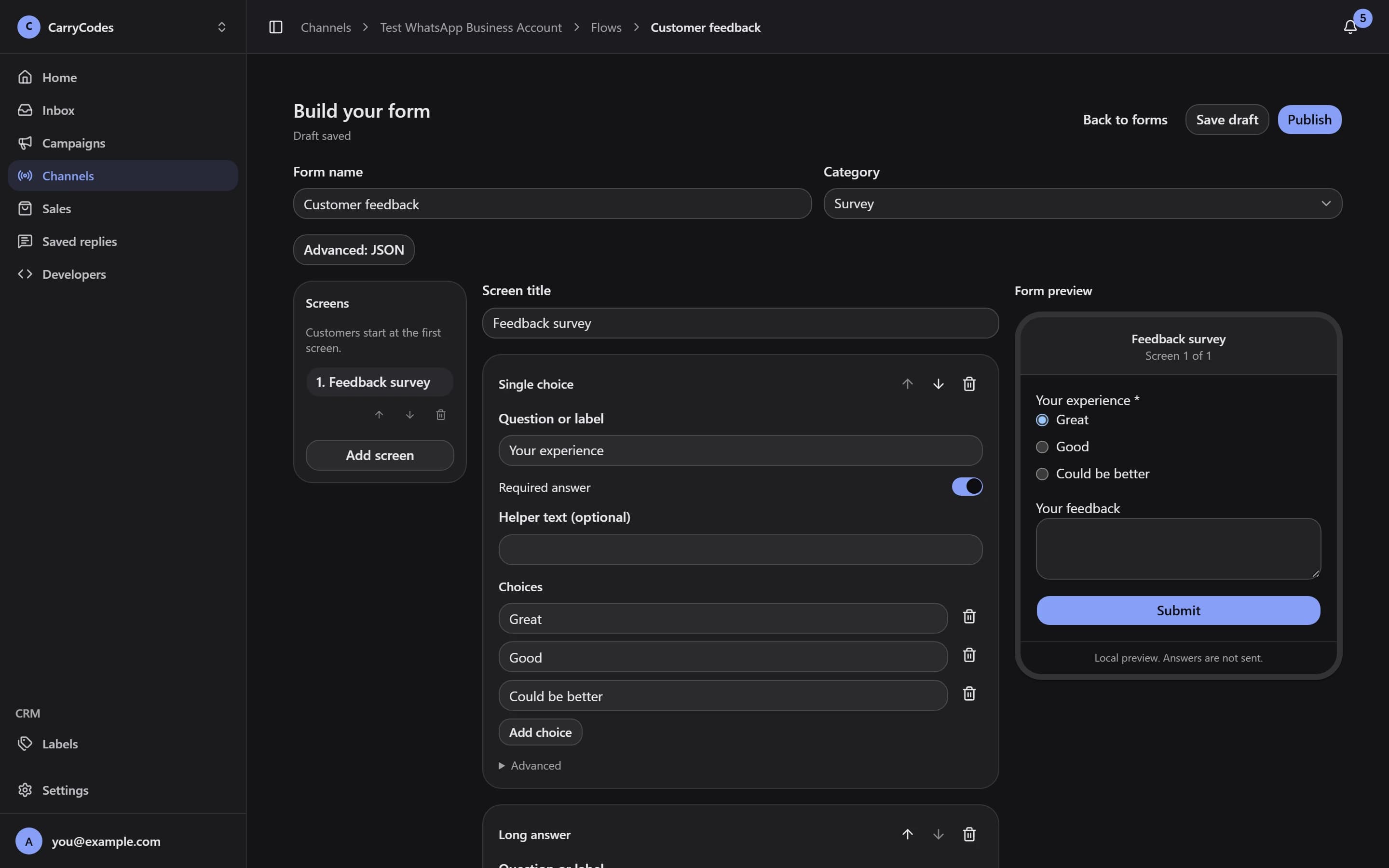Click Add screen button
Viewport: 1389px width, 868px height.
(x=380, y=455)
